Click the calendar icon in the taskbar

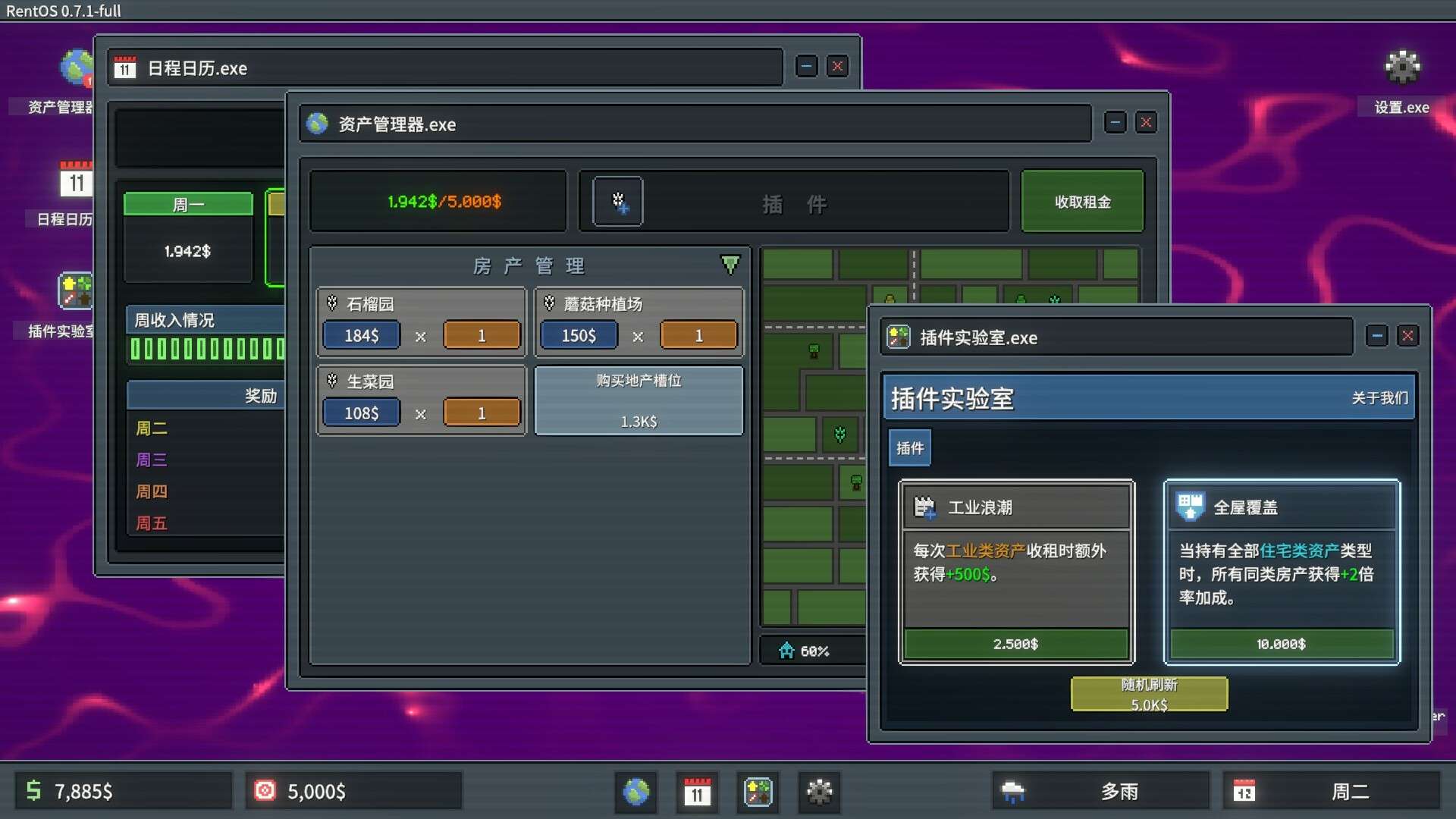pos(697,792)
